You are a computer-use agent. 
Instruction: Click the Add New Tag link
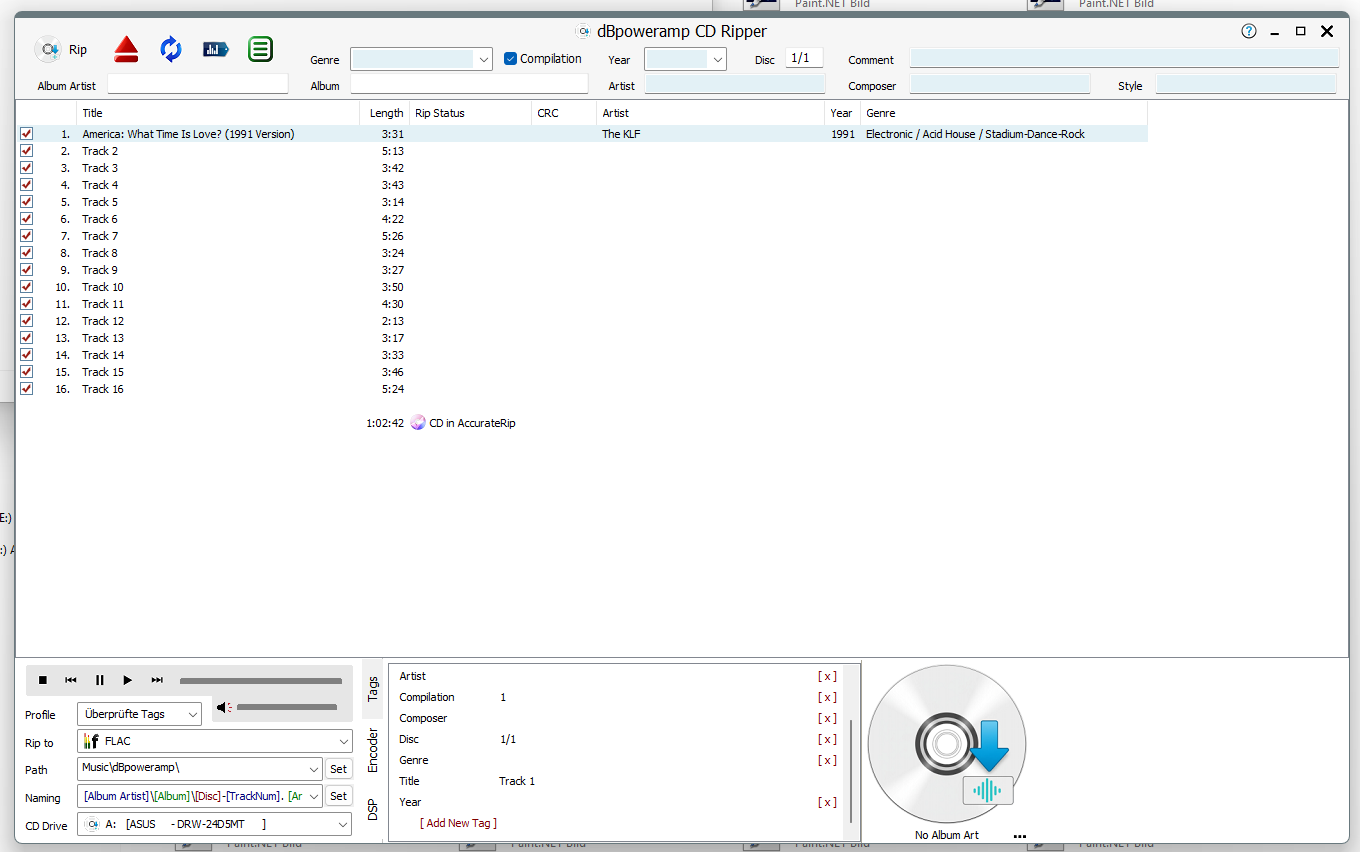(x=459, y=824)
